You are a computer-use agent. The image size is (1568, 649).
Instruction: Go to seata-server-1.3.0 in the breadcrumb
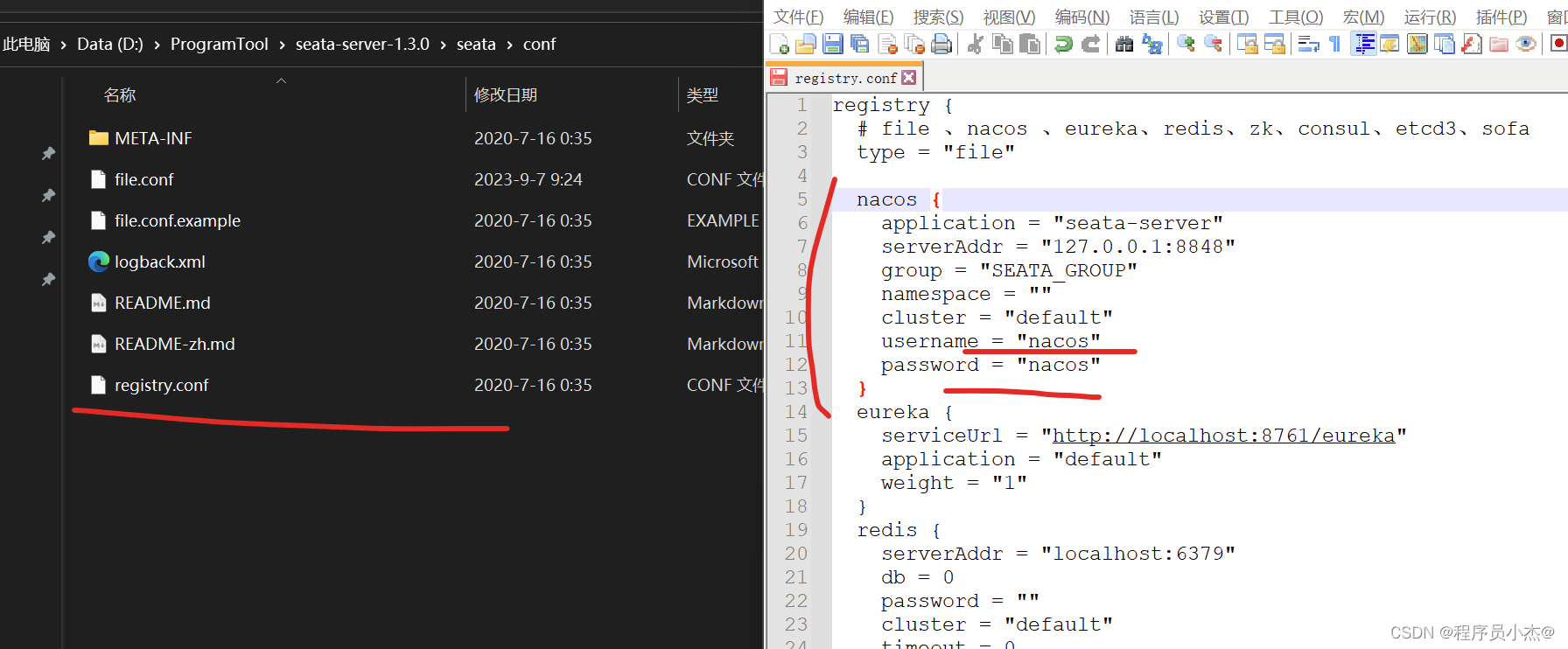[x=362, y=44]
